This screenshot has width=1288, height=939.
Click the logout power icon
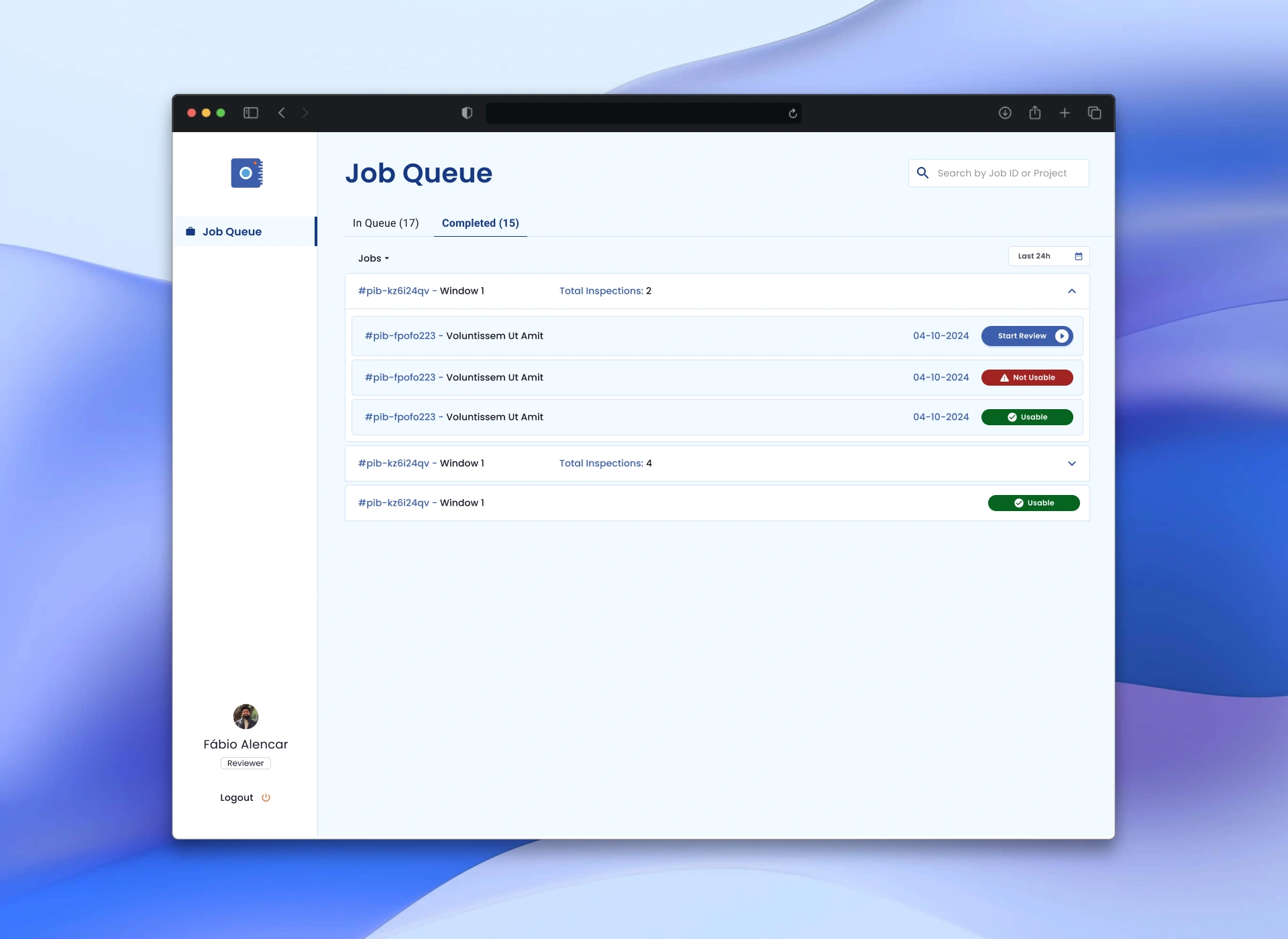[x=266, y=797]
